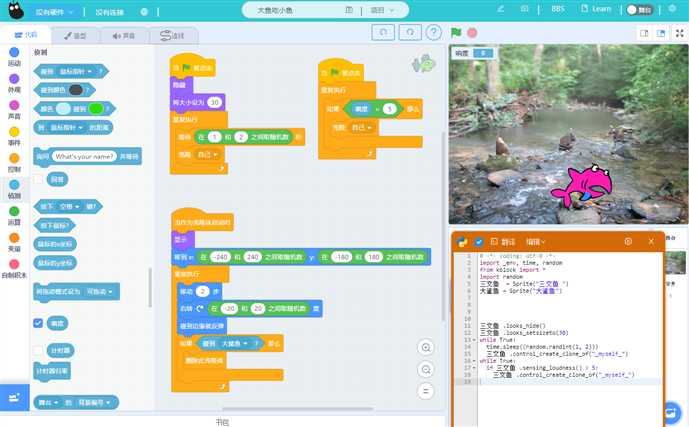The image size is (689, 427).
Task: Open help with the question mark icon
Action: (x=434, y=32)
